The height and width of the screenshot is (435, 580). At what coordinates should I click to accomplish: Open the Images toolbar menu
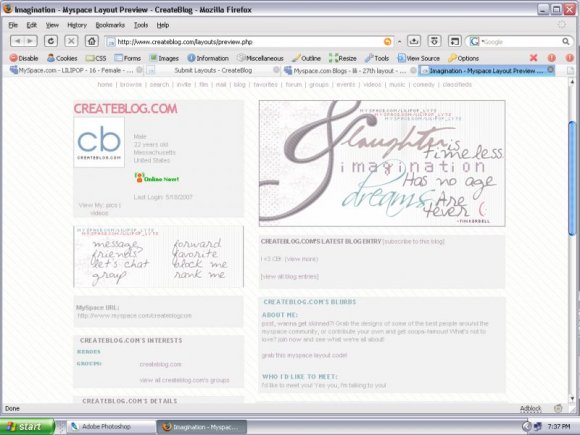[x=164, y=58]
